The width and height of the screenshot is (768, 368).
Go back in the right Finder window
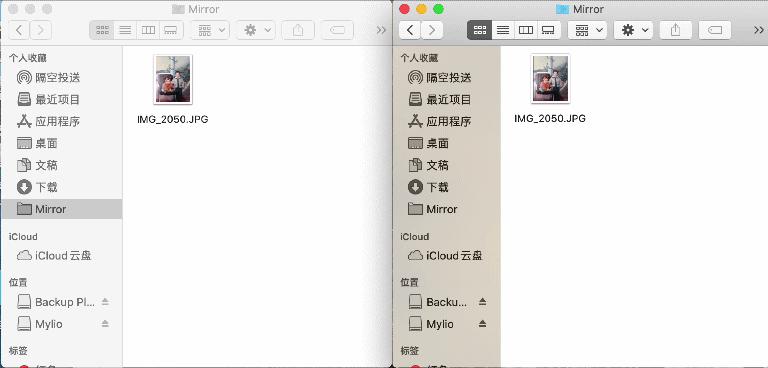pyautogui.click(x=410, y=30)
